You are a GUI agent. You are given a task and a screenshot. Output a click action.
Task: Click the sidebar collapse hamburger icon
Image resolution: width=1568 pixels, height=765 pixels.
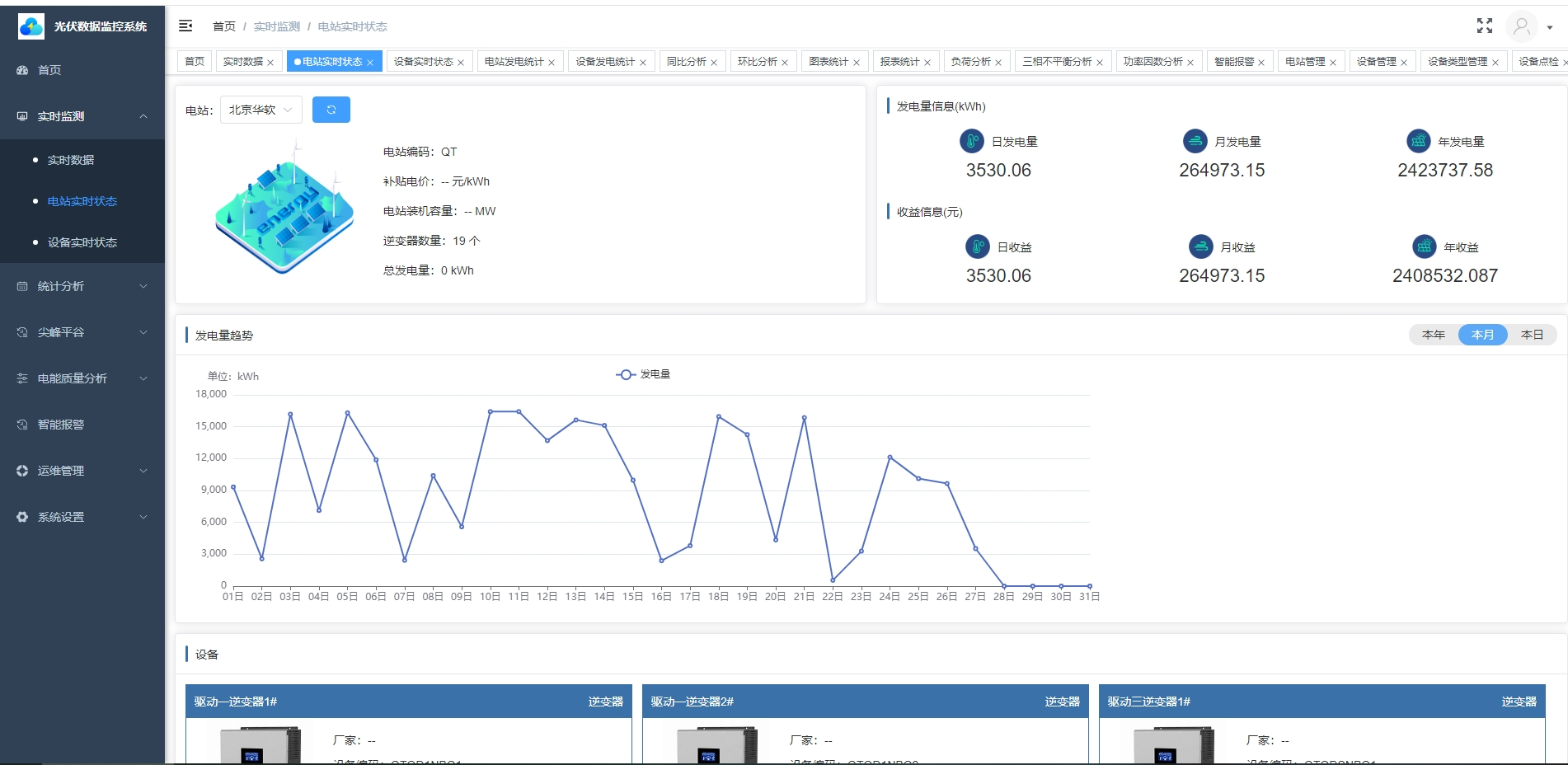(x=185, y=26)
